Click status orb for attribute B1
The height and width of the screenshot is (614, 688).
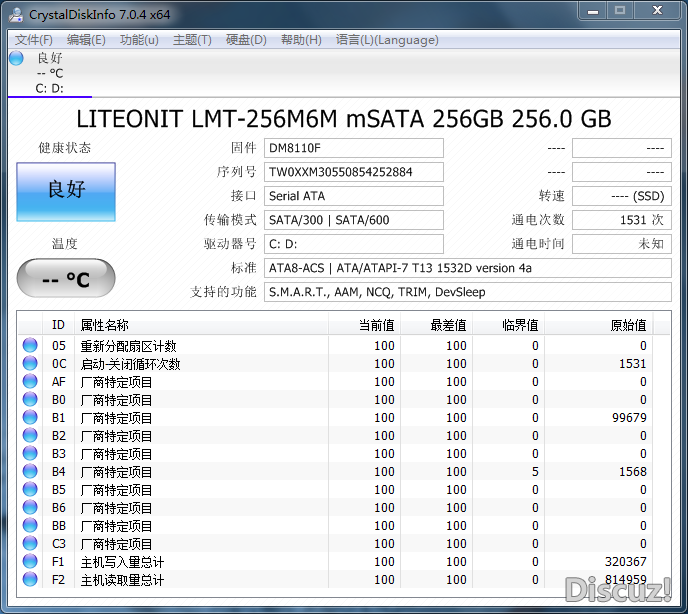tap(30, 417)
